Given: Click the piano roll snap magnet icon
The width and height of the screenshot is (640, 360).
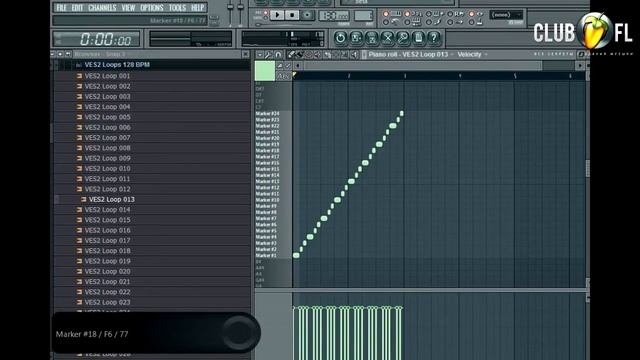Looking at the screenshot, I should 278,54.
